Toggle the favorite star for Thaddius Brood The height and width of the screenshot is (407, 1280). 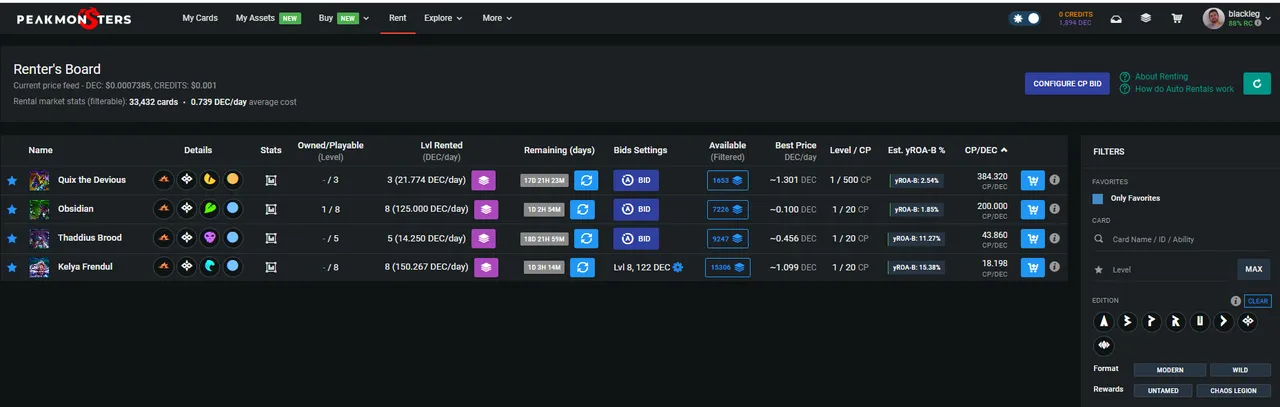point(12,238)
